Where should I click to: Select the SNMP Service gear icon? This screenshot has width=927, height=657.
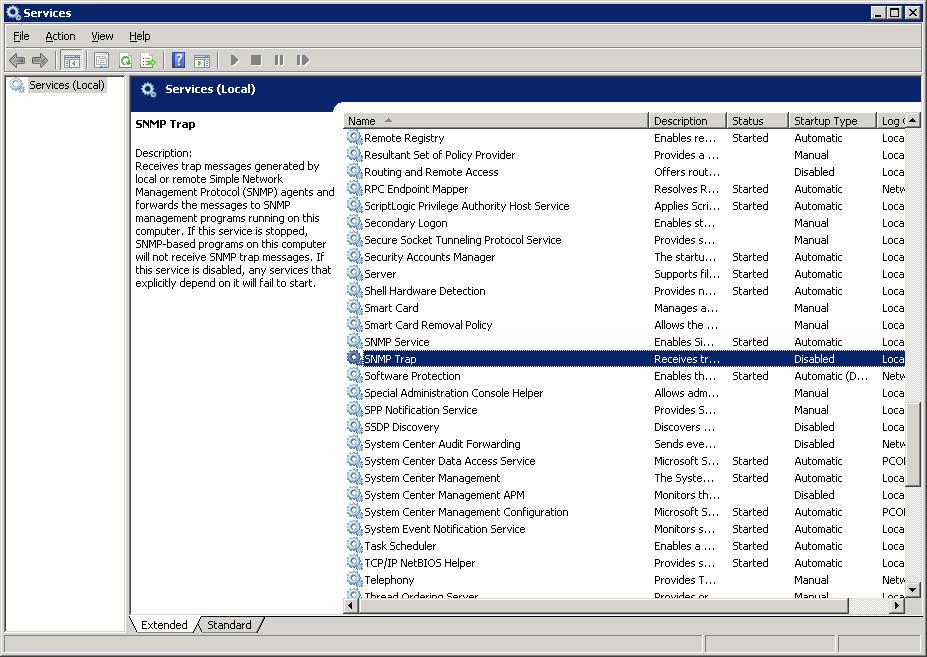tap(354, 342)
